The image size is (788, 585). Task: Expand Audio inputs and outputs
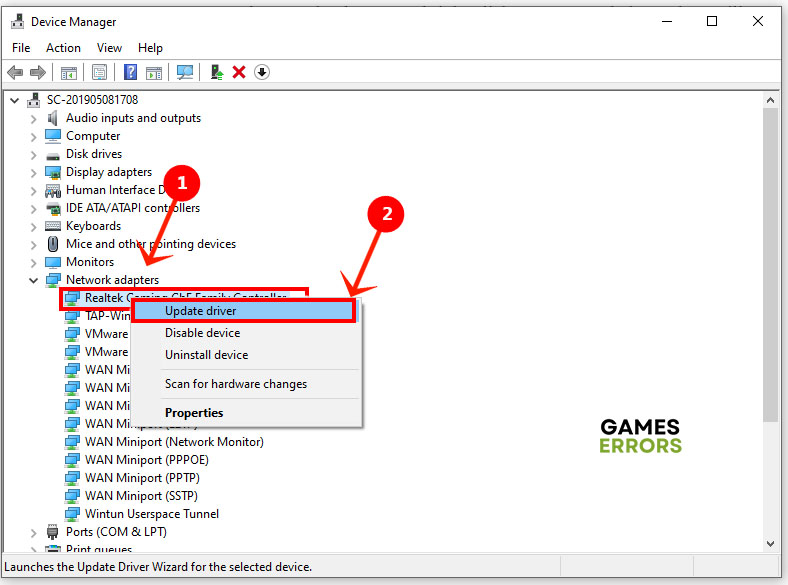pyautogui.click(x=33, y=119)
